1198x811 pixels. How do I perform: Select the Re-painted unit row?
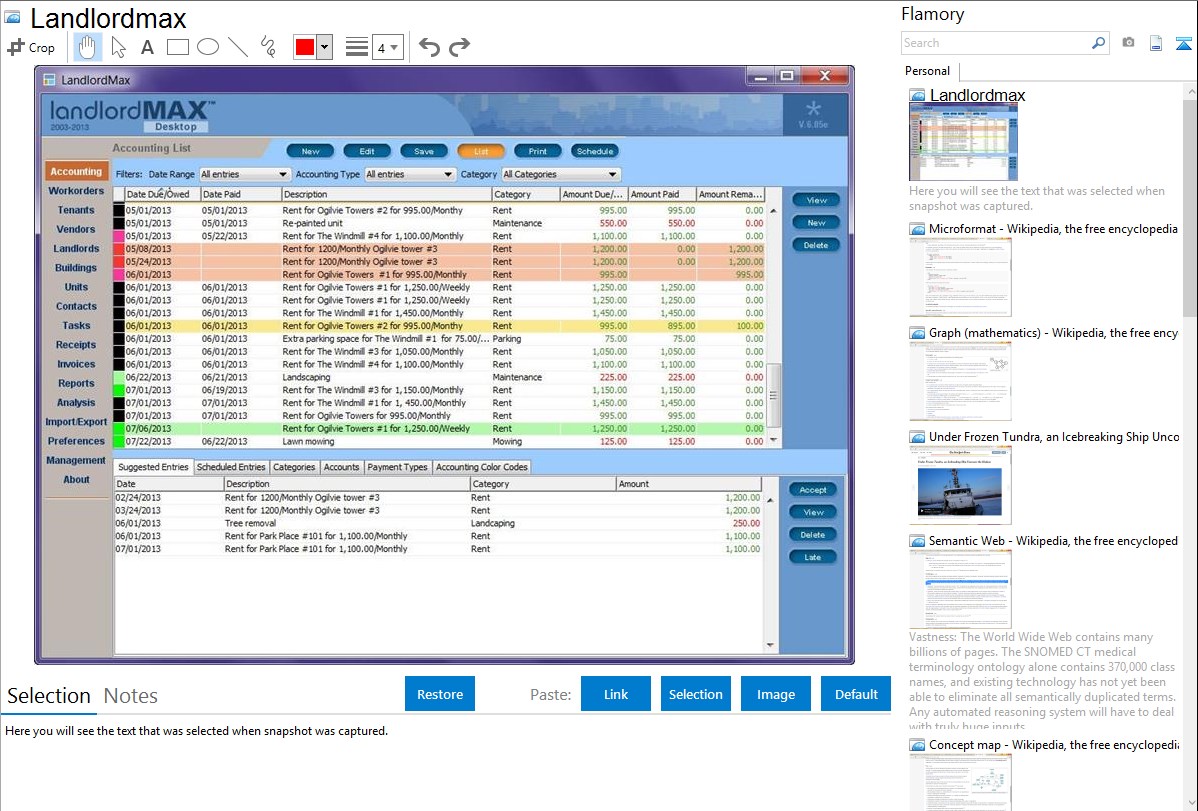439,223
